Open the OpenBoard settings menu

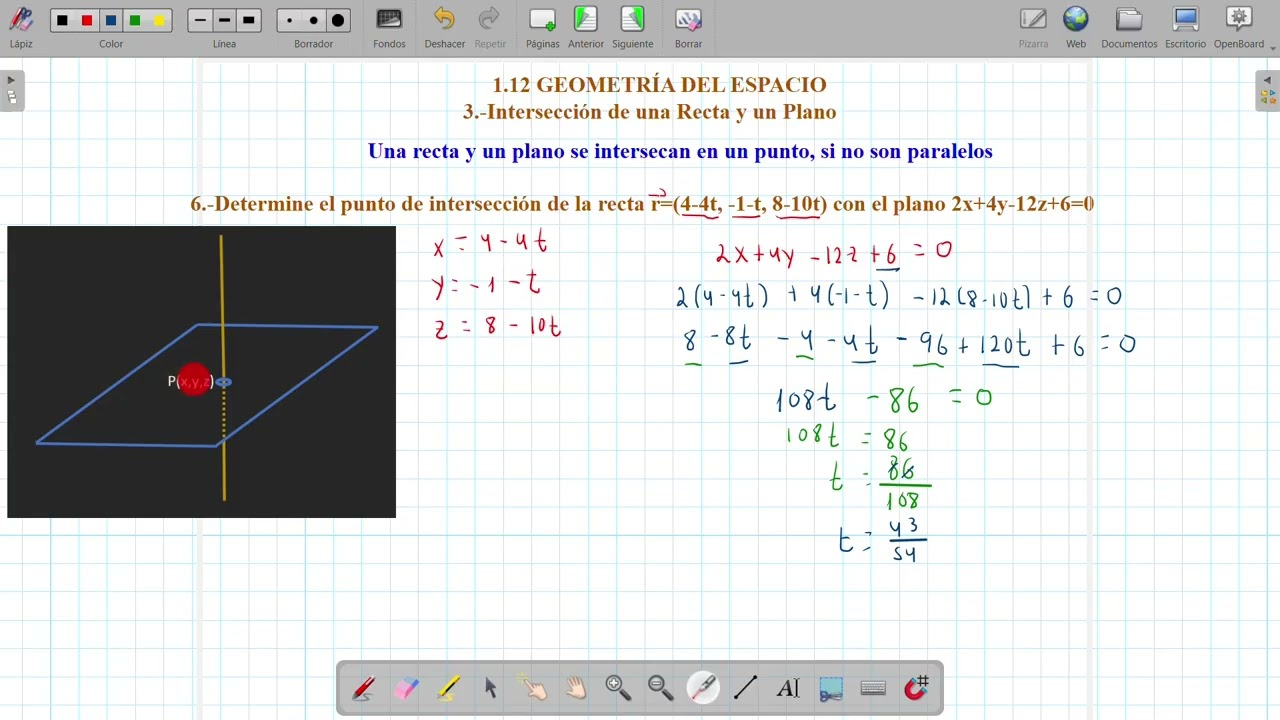coord(1239,26)
